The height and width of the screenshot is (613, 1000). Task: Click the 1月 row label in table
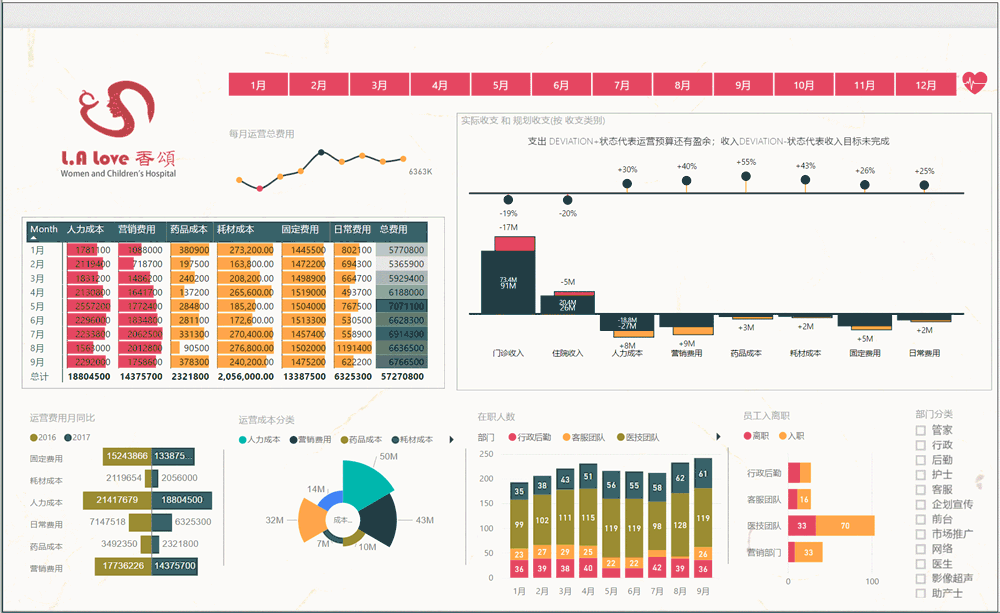tap(37, 250)
